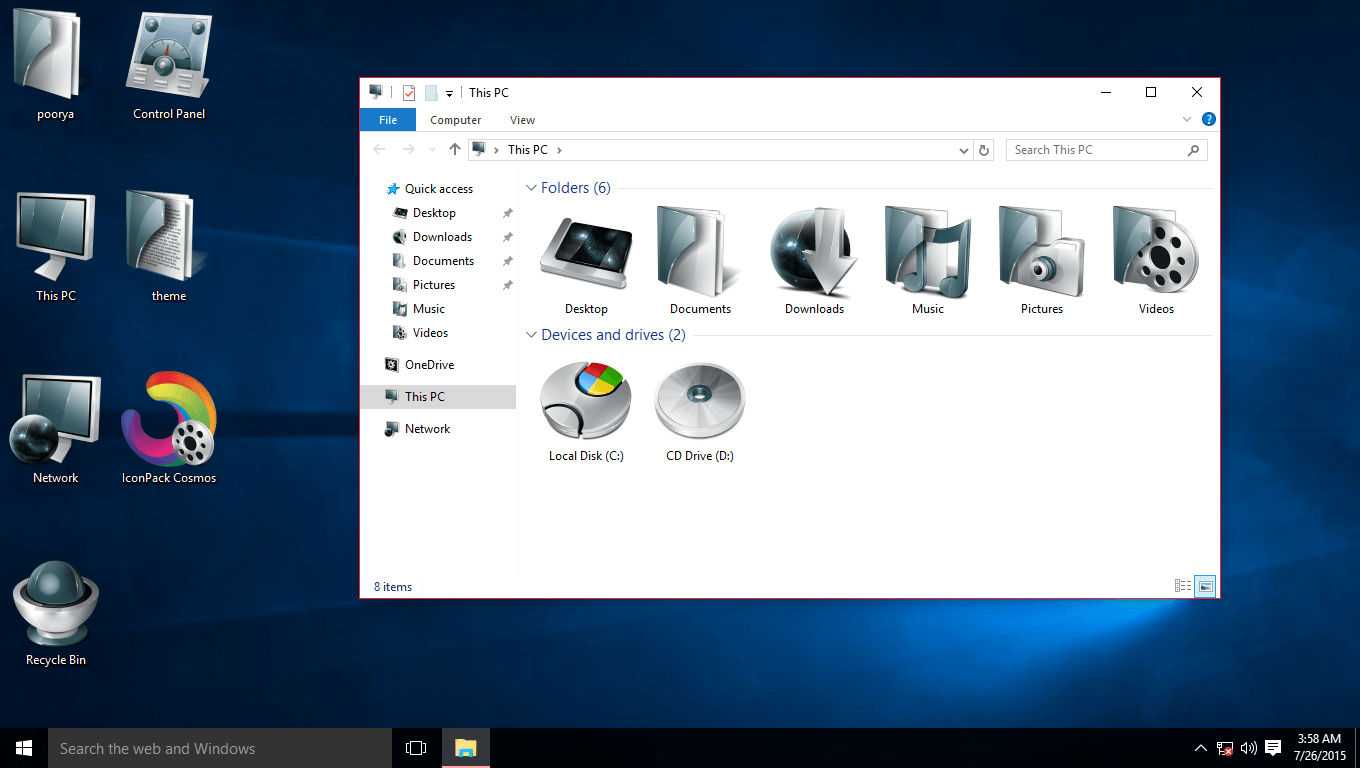Click the Properties icon in quick access toolbar
Screen dimensions: 1360x768
tap(409, 92)
